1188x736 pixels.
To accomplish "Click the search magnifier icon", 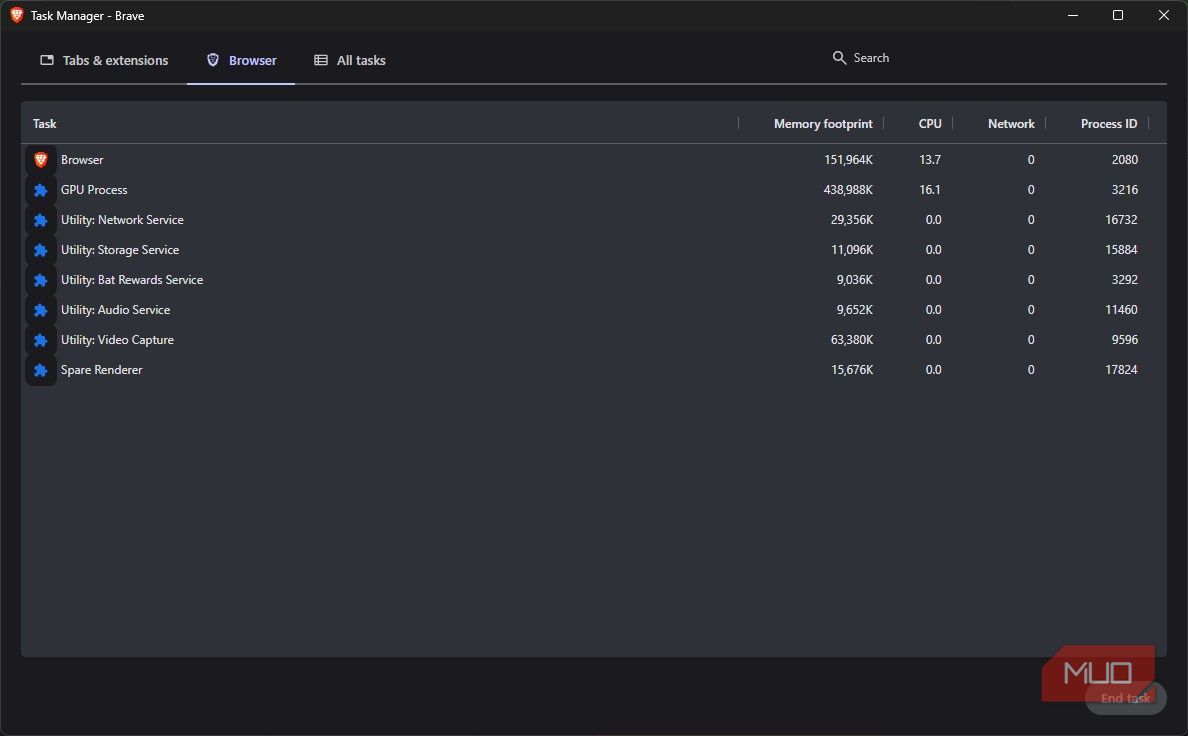I will tap(839, 58).
